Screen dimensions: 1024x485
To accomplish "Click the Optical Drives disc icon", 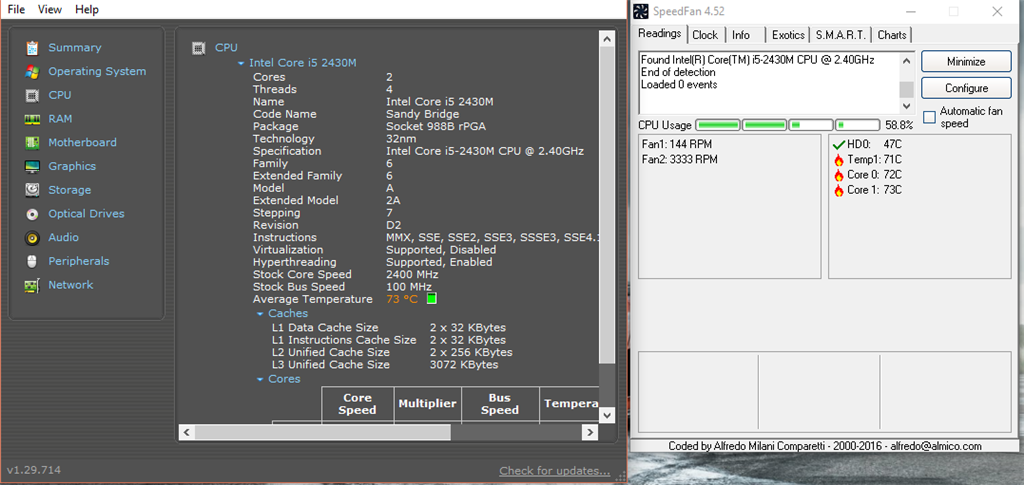I will click(x=32, y=214).
